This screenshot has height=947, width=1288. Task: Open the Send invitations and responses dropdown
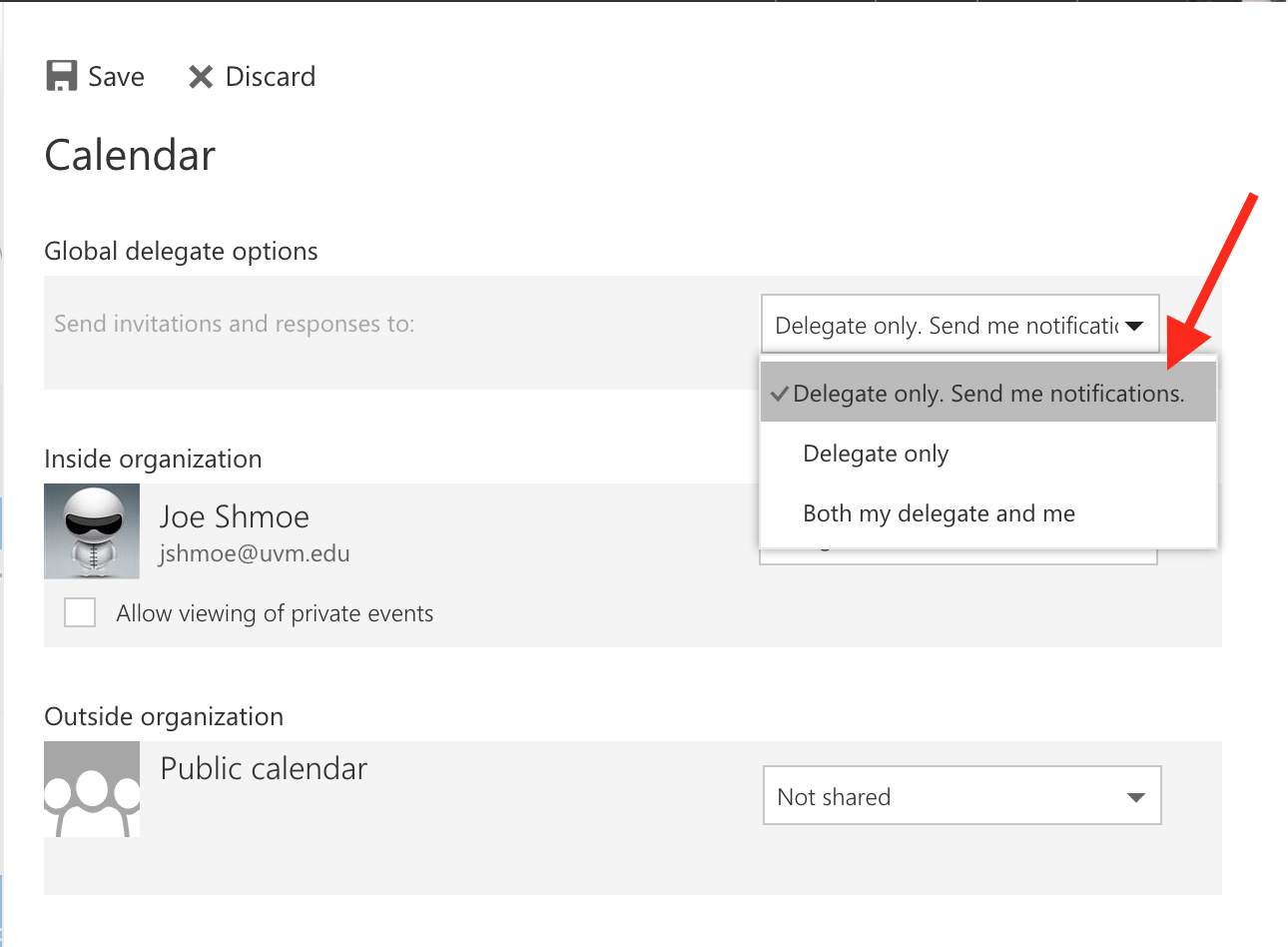tap(959, 325)
